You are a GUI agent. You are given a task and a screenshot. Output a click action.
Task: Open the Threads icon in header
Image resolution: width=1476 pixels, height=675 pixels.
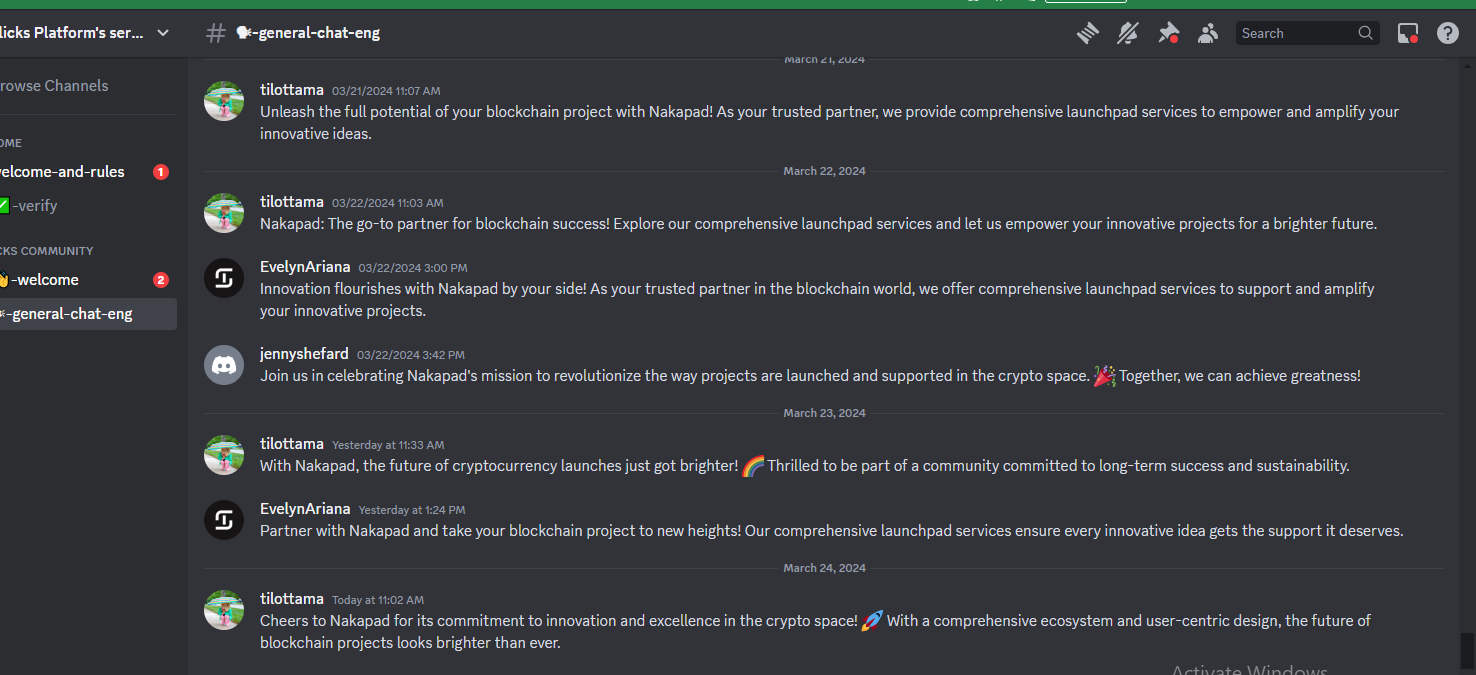click(1088, 33)
